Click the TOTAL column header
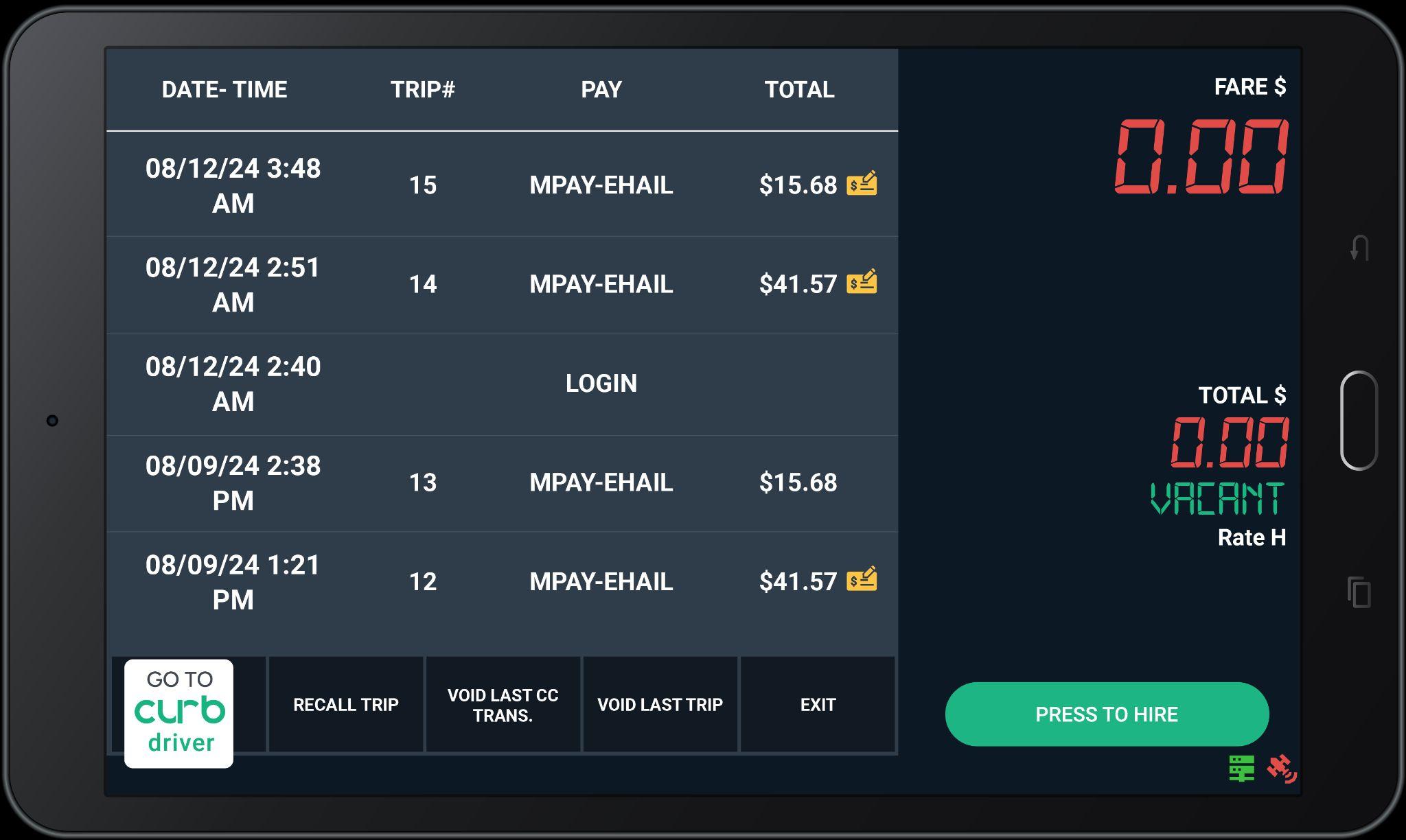 799,89
